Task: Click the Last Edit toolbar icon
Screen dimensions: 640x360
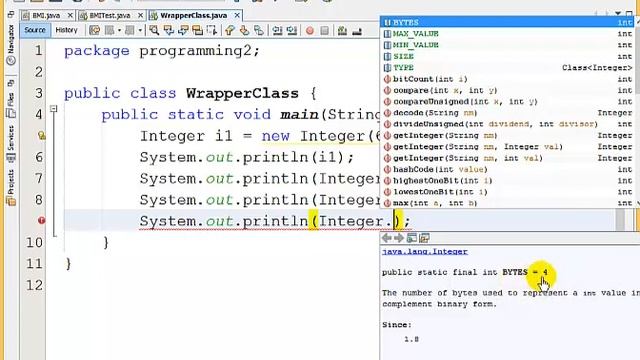Action: [94, 30]
